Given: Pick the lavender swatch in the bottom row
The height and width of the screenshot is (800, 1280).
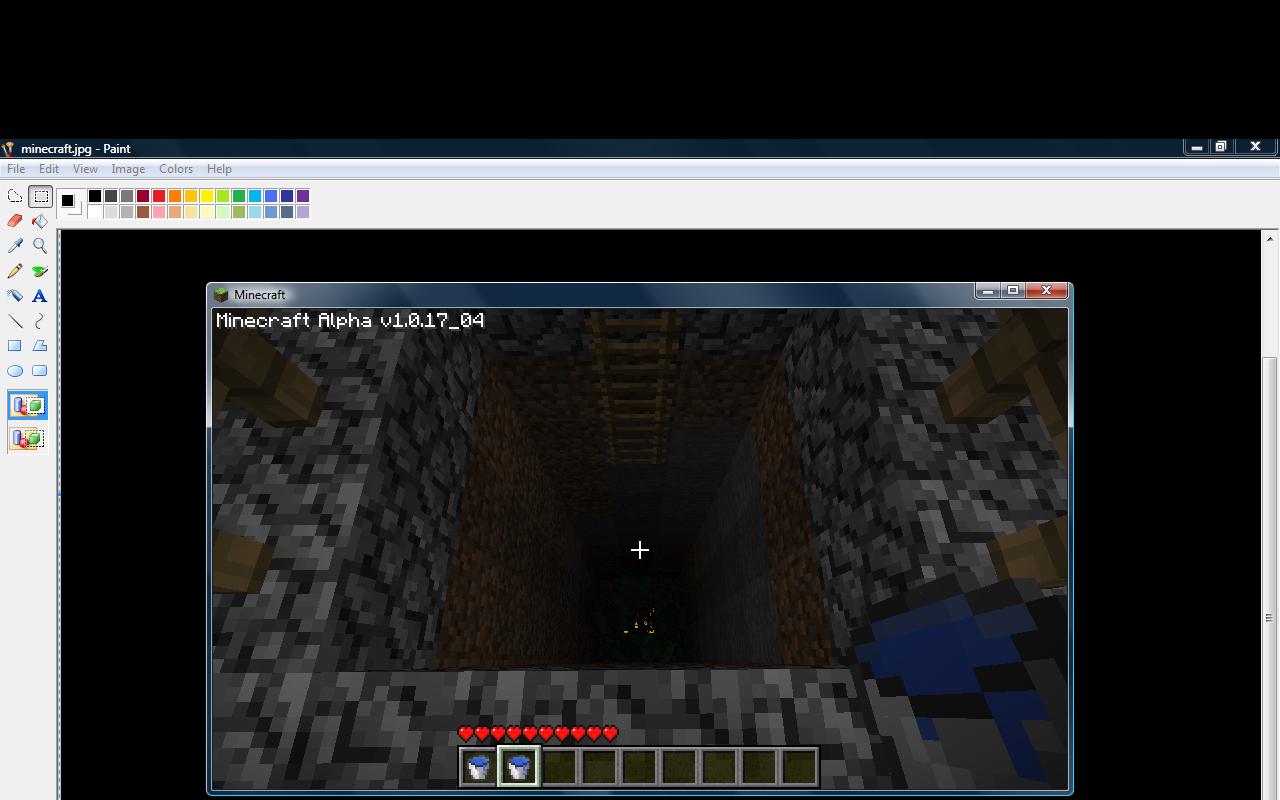Looking at the screenshot, I should click(303, 212).
